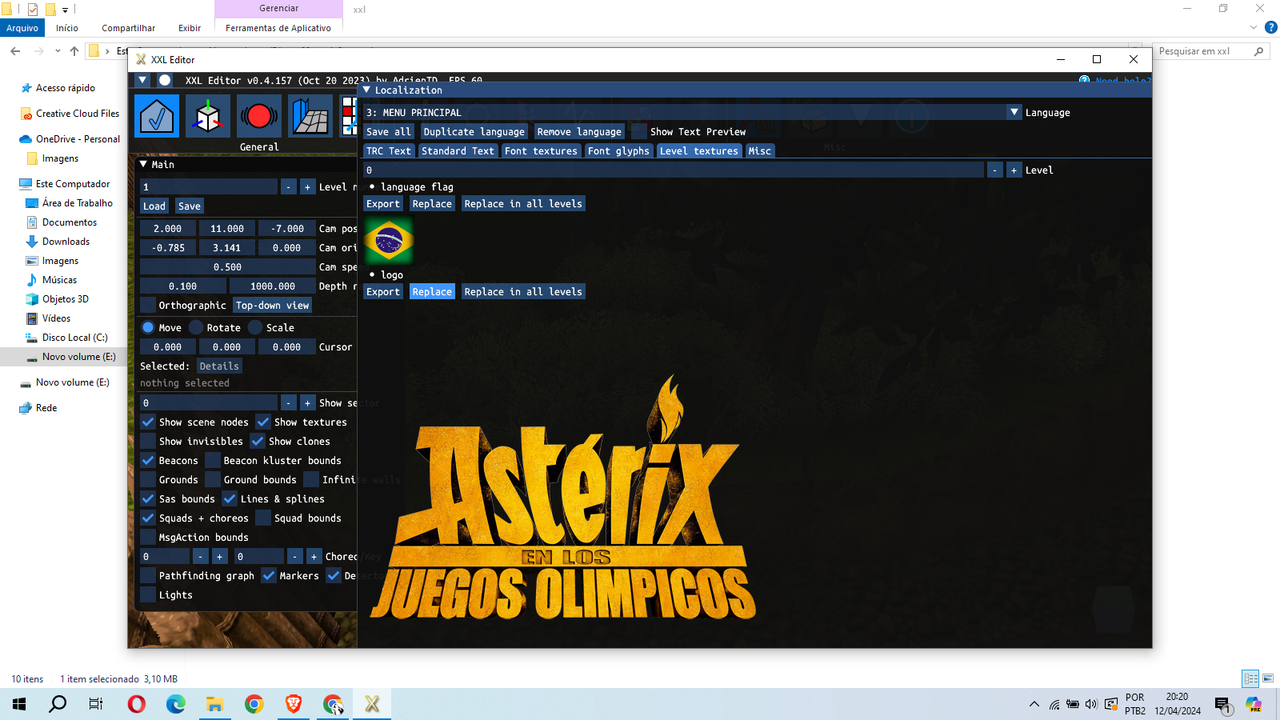Viewport: 1280px width, 720px height.
Task: Click Duplicate language button
Action: coord(474,132)
